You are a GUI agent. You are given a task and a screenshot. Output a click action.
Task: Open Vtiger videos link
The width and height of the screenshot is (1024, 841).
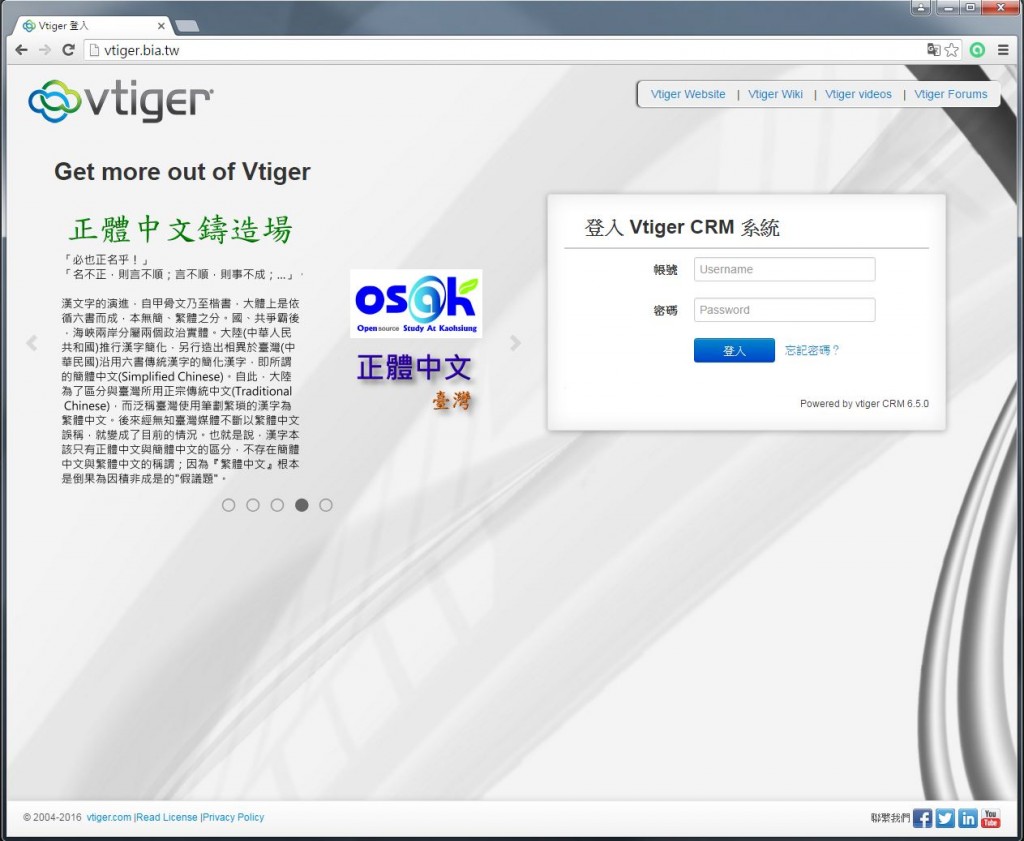point(858,94)
